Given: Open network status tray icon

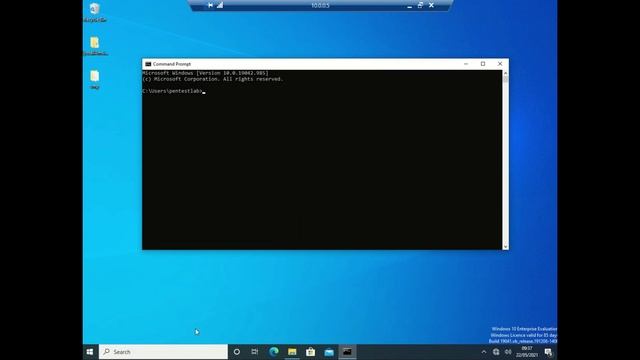Looking at the screenshot, I should click(496, 352).
